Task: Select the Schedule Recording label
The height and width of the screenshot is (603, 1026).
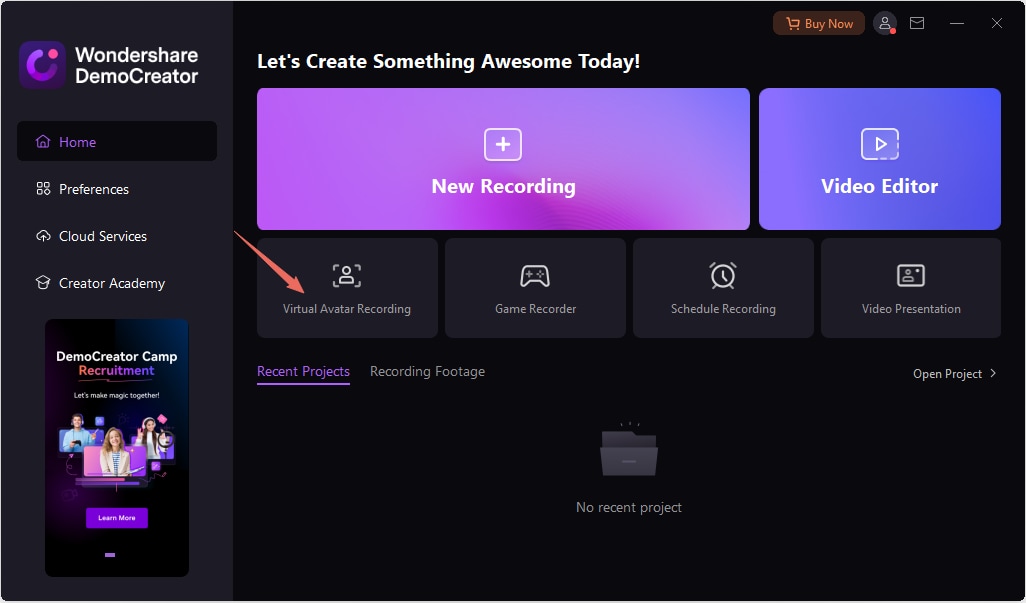Action: (x=723, y=309)
